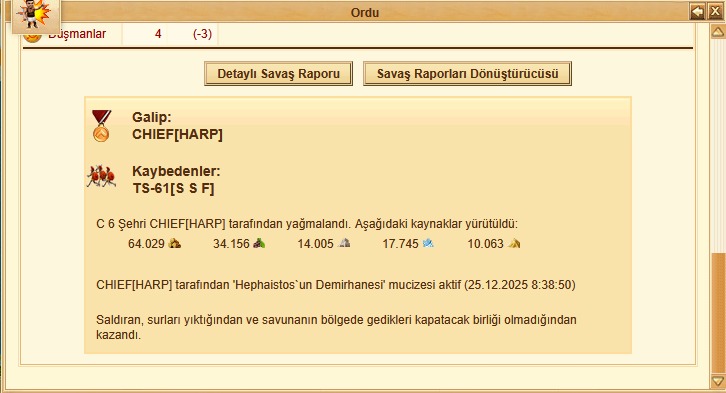Click the sulfur icon next to 10.063
This screenshot has width=726, height=393.
click(x=513, y=243)
